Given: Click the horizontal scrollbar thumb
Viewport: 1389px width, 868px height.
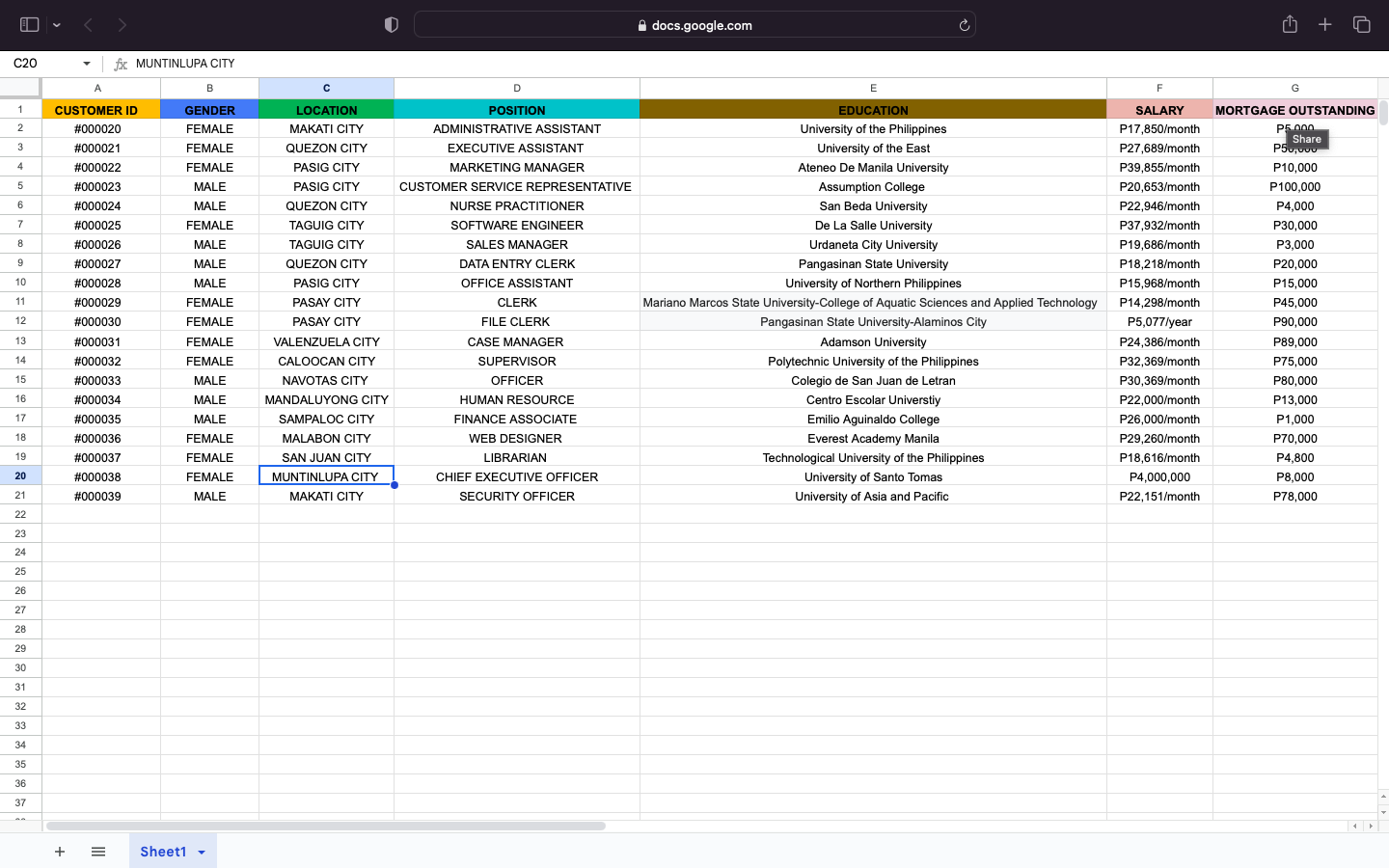Looking at the screenshot, I should (x=326, y=826).
